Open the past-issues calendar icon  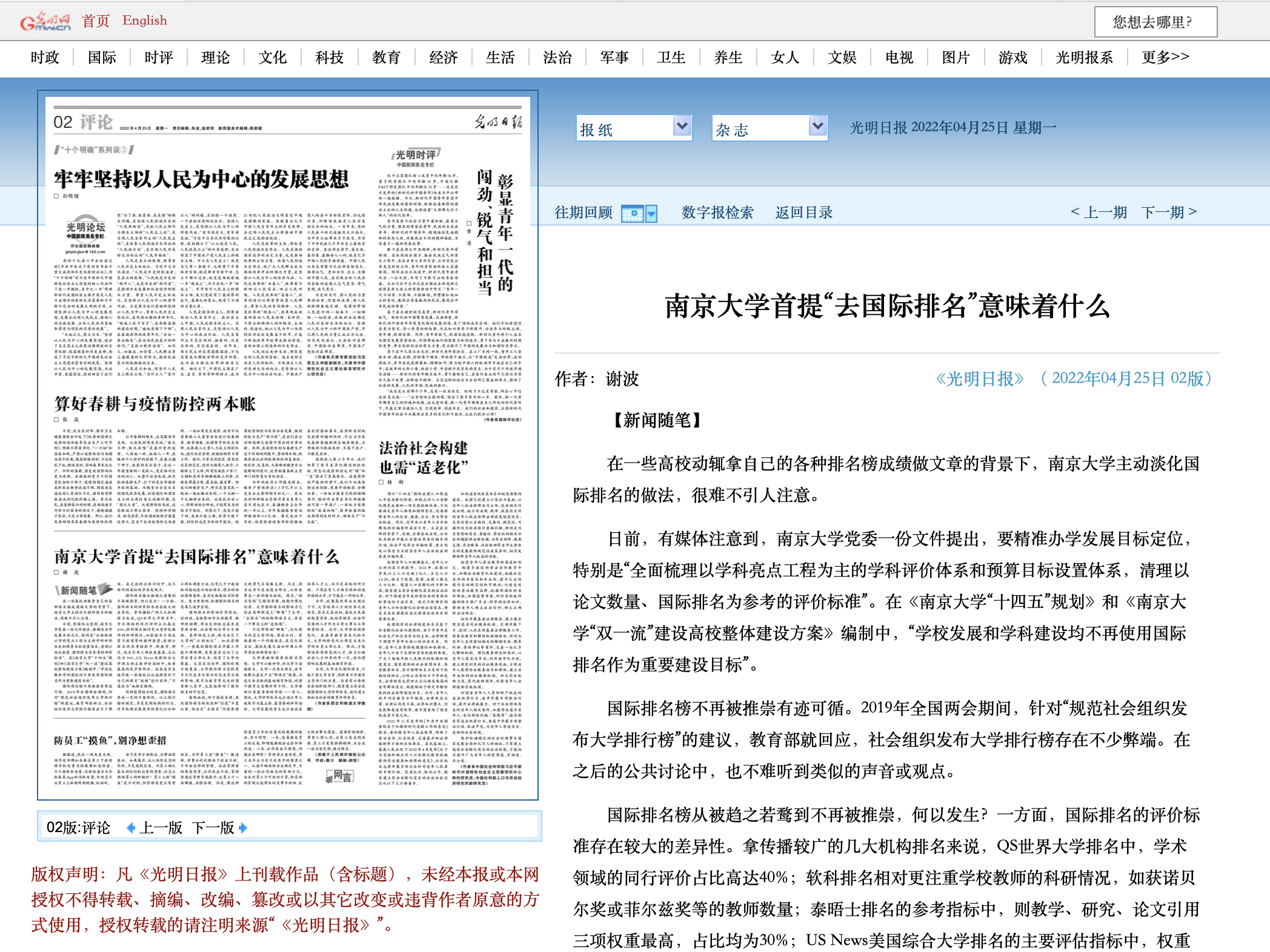(x=633, y=214)
